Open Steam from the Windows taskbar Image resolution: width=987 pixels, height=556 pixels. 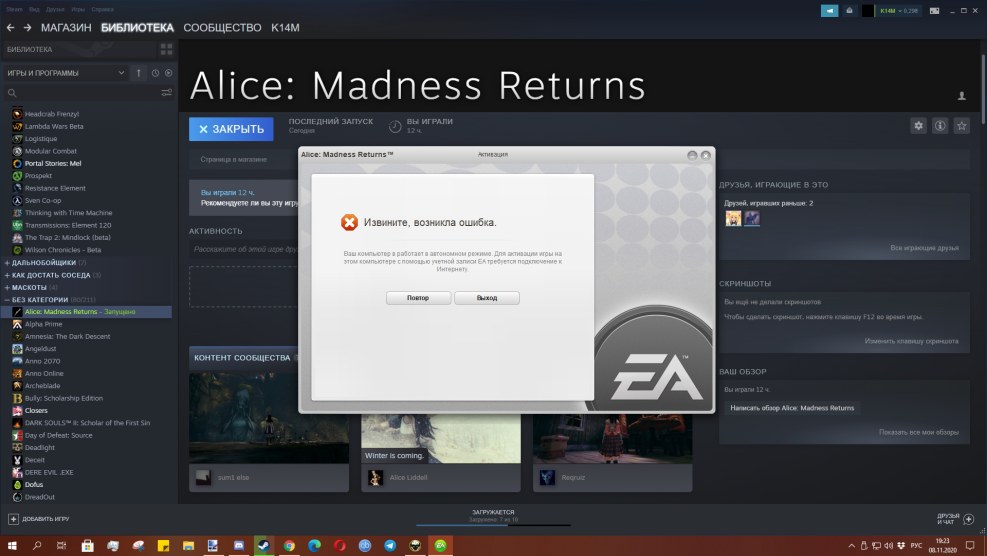click(263, 546)
